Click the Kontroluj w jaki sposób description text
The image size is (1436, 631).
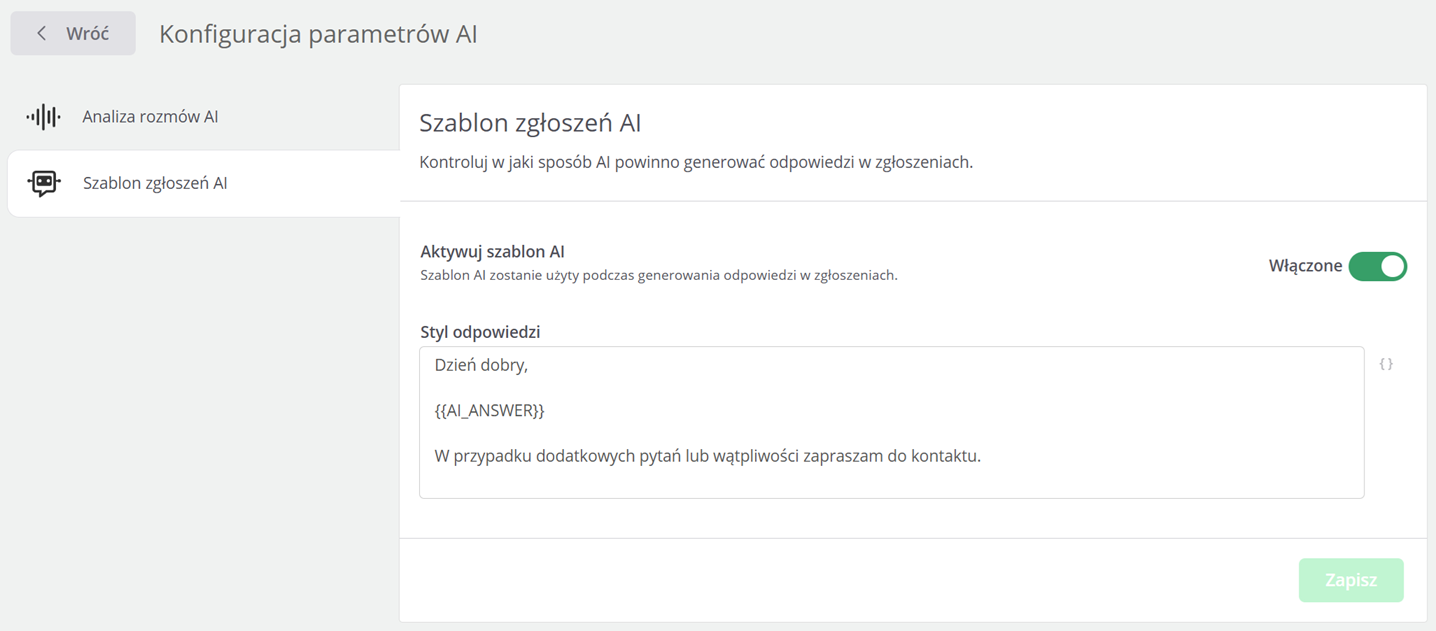[x=696, y=162]
